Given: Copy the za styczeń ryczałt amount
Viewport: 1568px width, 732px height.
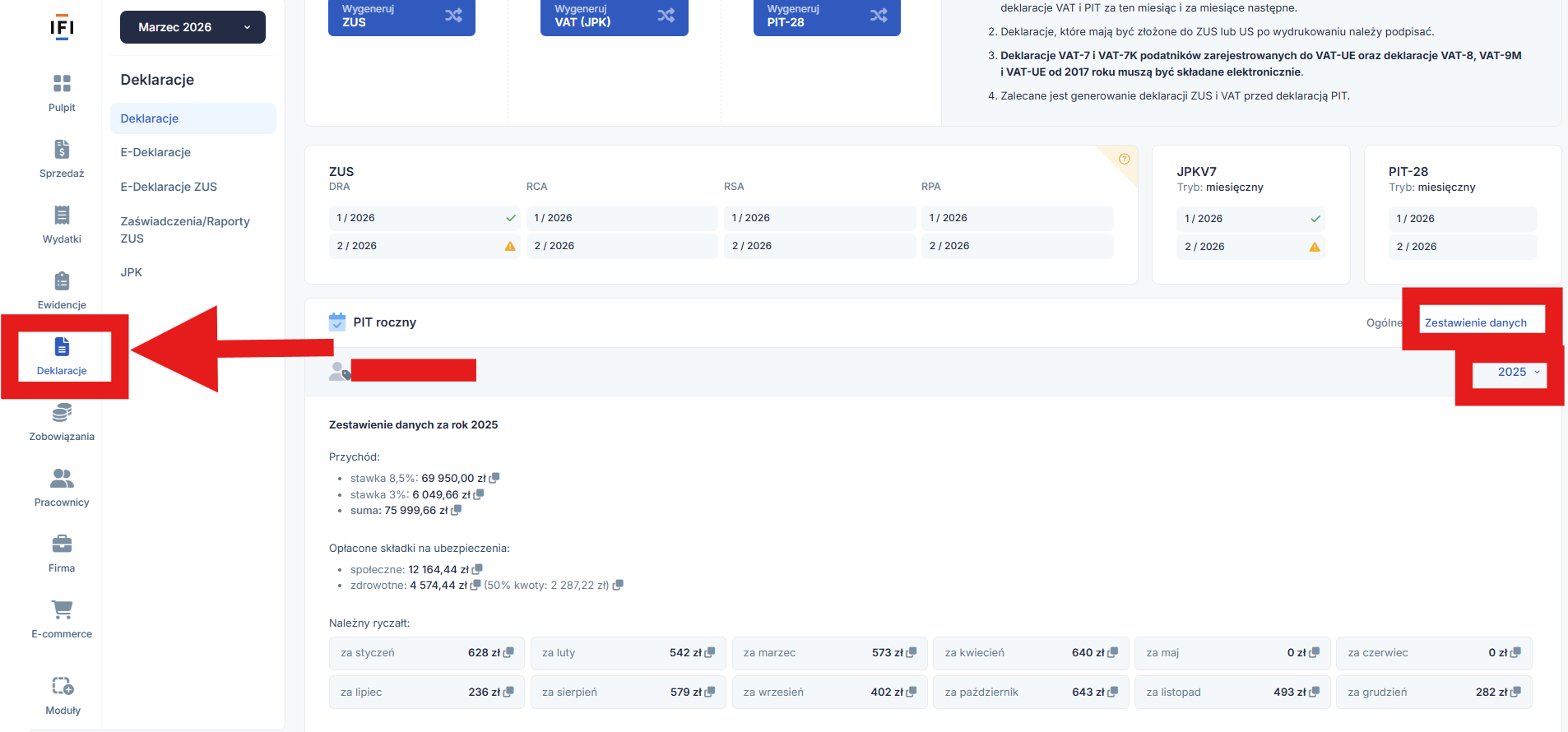Looking at the screenshot, I should tap(509, 652).
